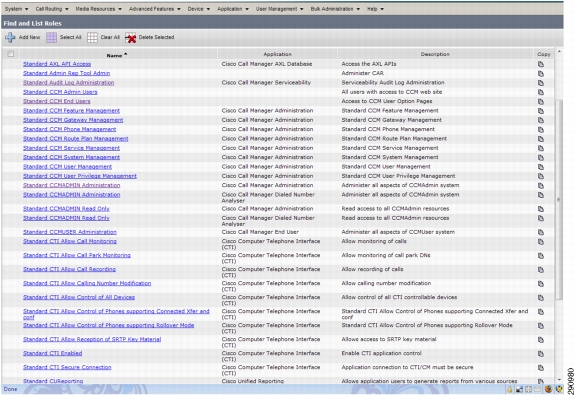Image resolution: width=576 pixels, height=418 pixels.
Task: Copy the Standard CCM User Management role
Action: tap(541, 167)
